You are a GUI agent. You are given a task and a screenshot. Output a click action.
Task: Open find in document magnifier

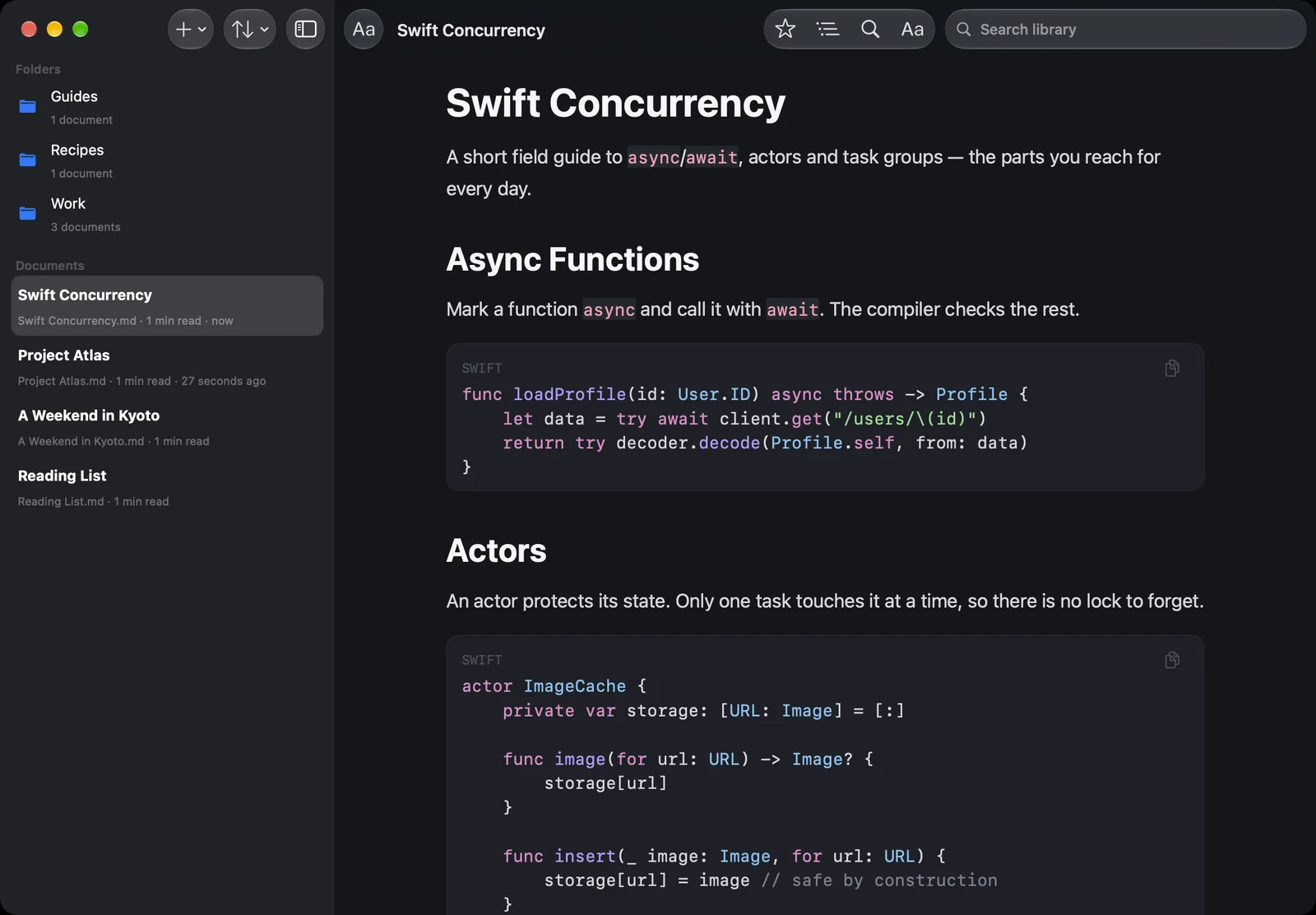point(870,30)
